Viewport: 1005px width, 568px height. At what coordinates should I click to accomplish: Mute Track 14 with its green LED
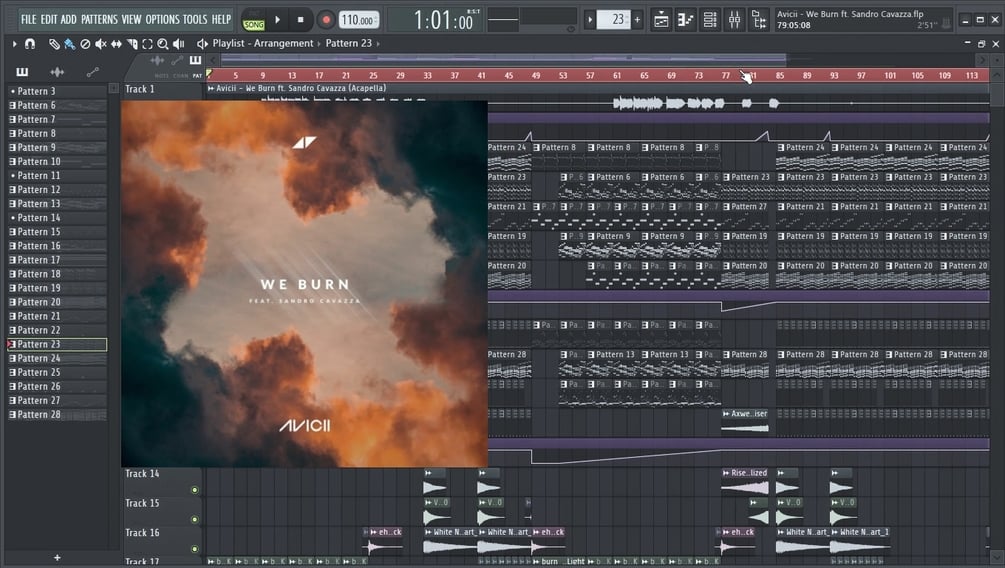pos(195,490)
